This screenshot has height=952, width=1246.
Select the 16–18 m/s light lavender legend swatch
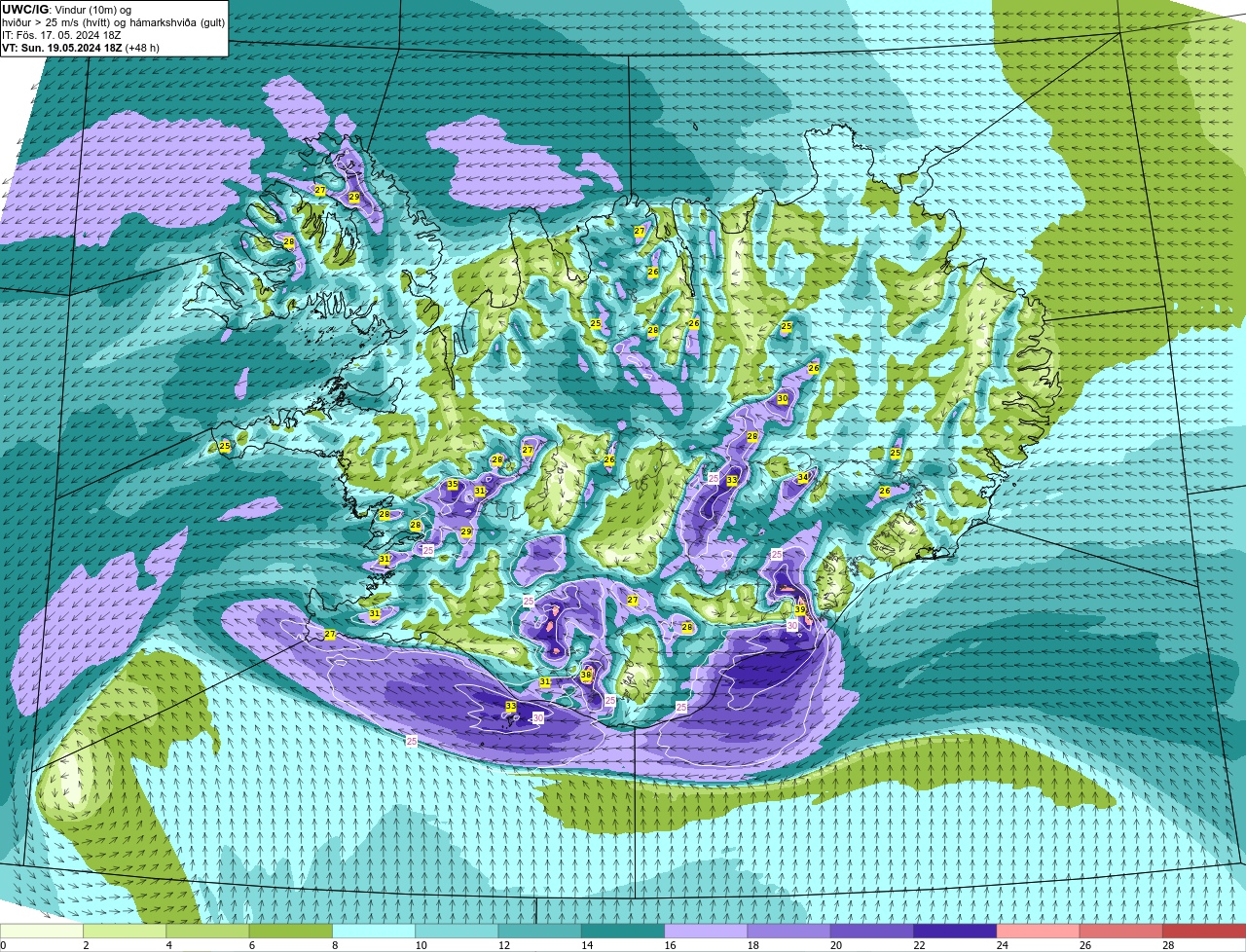(x=707, y=932)
